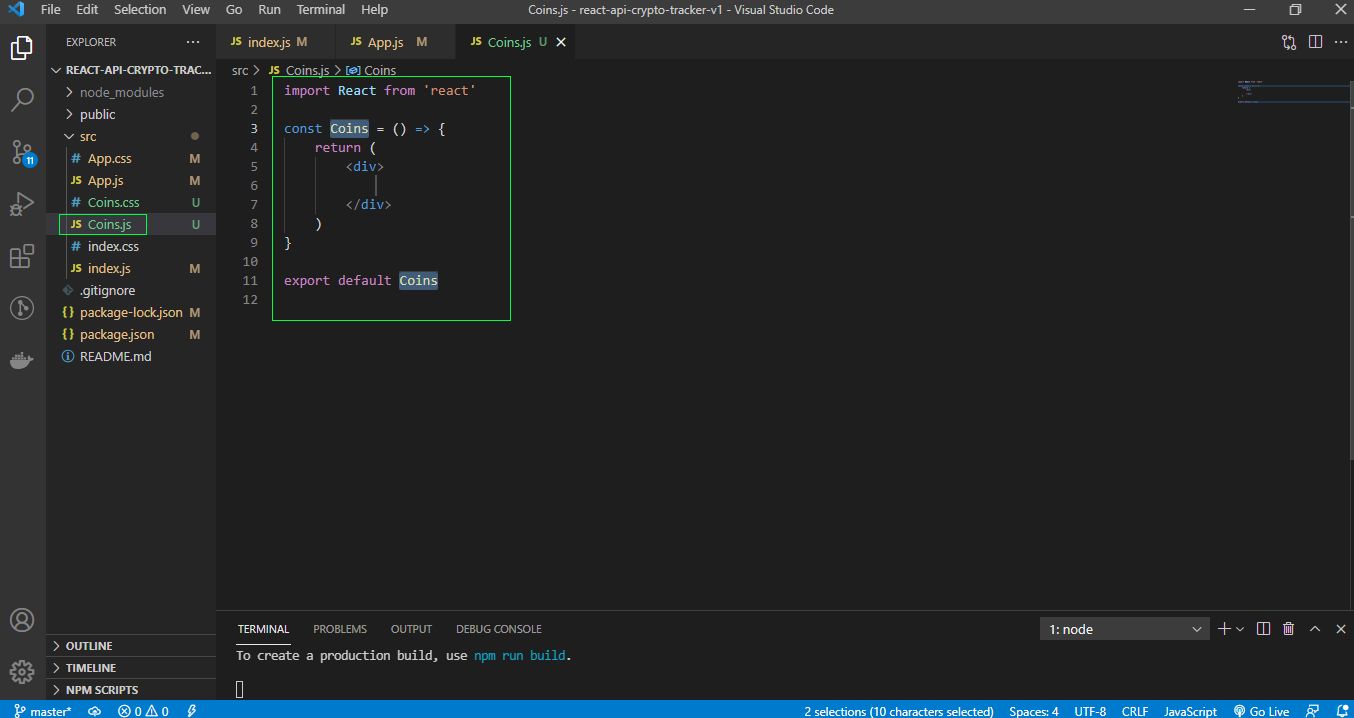Switch to the PROBLEMS panel tab
The width and height of the screenshot is (1354, 718).
click(x=340, y=629)
